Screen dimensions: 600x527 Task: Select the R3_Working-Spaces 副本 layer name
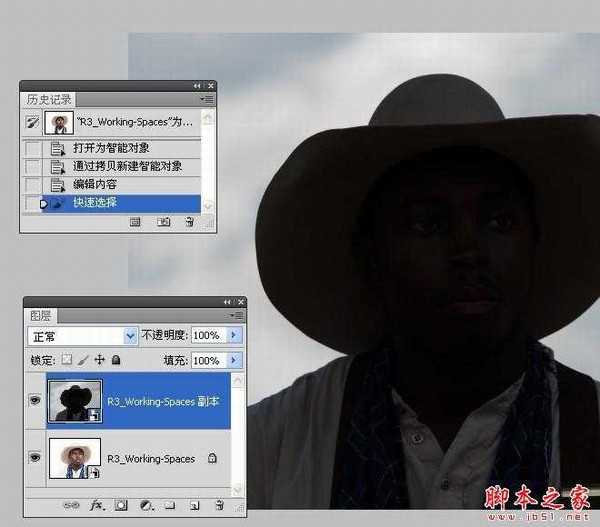[x=163, y=401]
